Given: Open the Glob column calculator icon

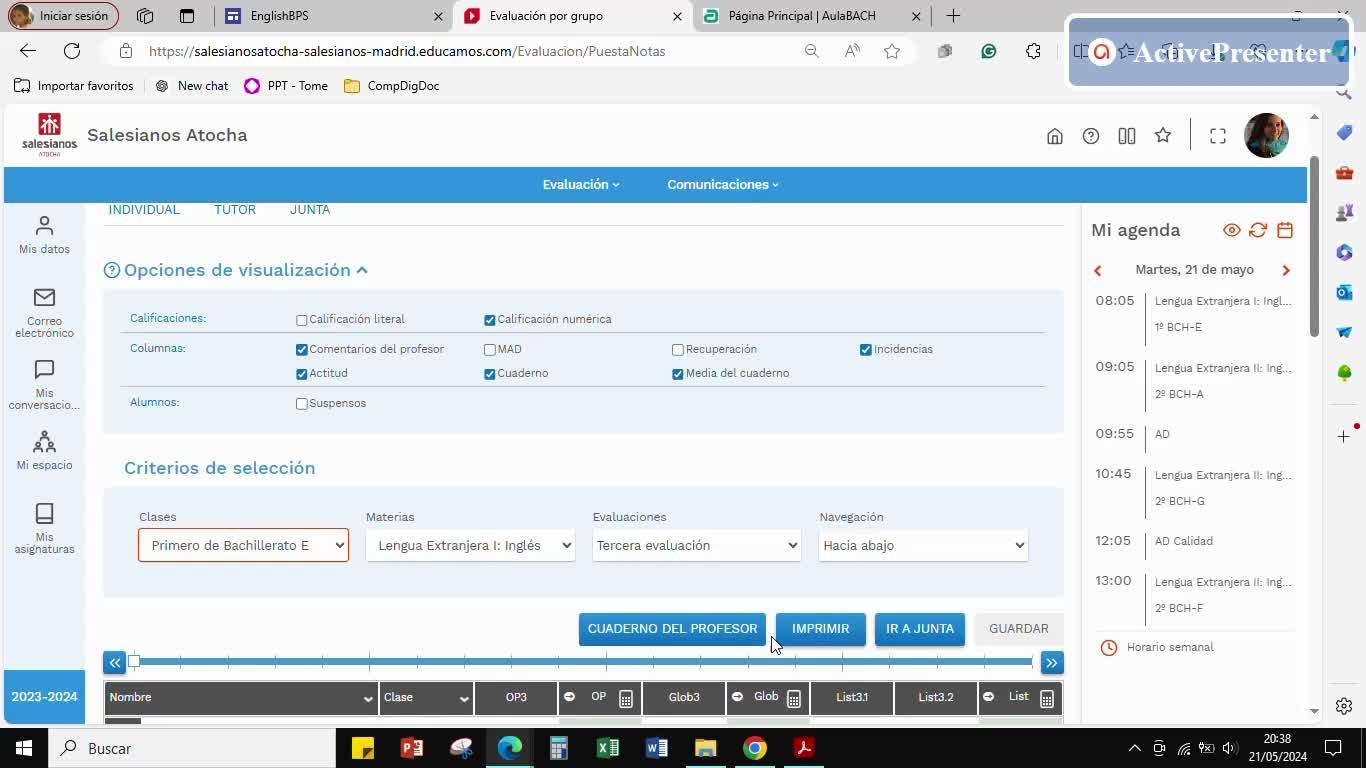Looking at the screenshot, I should point(794,698).
